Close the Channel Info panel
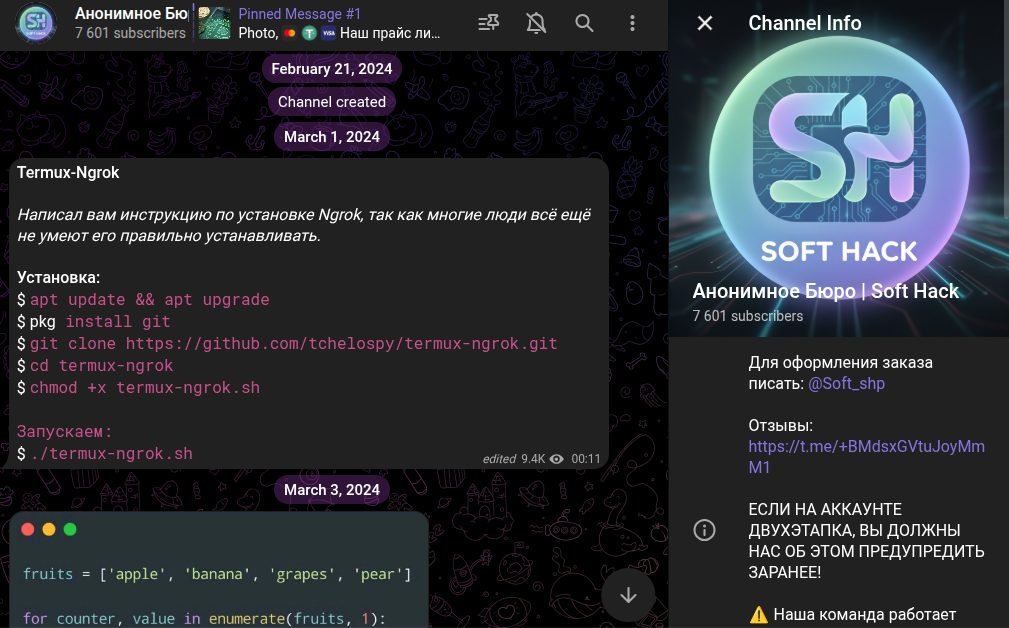Screen dimensions: 1009x628 [x=705, y=23]
